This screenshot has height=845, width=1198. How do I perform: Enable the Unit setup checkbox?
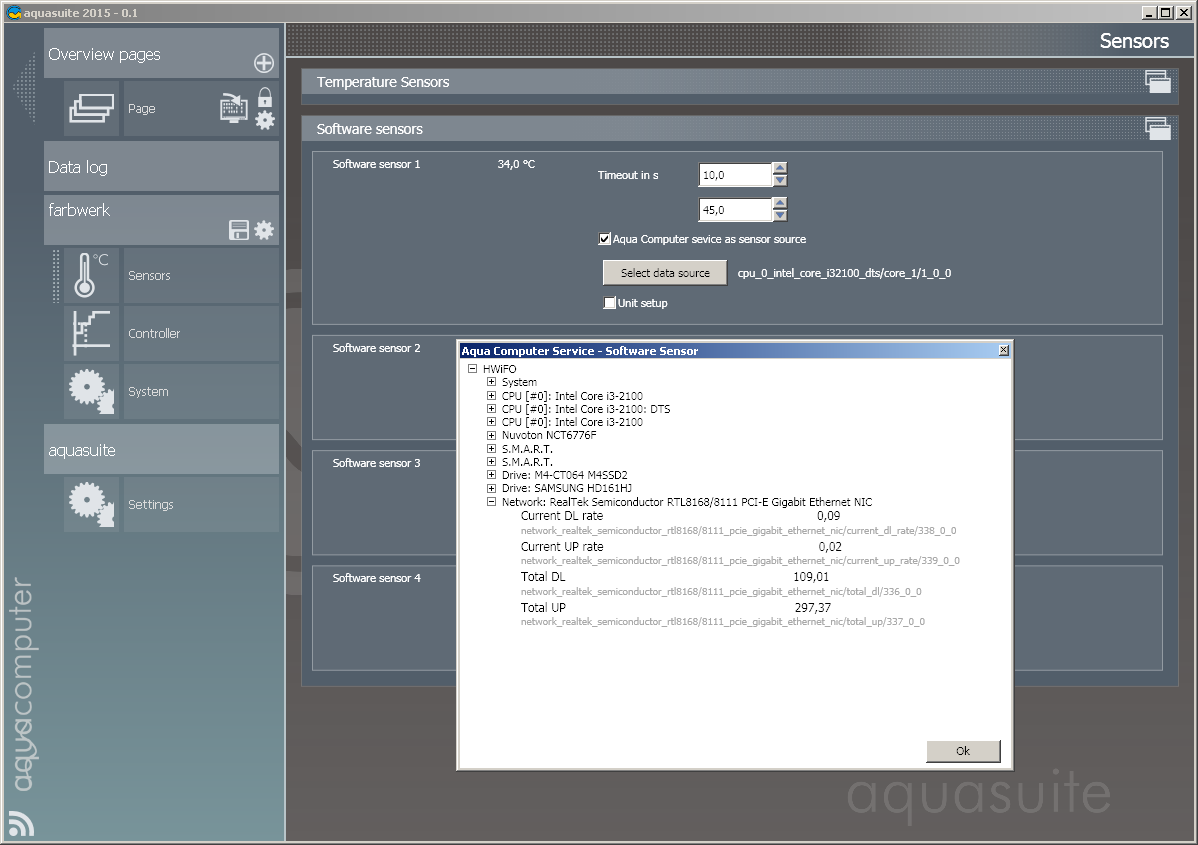click(x=610, y=303)
